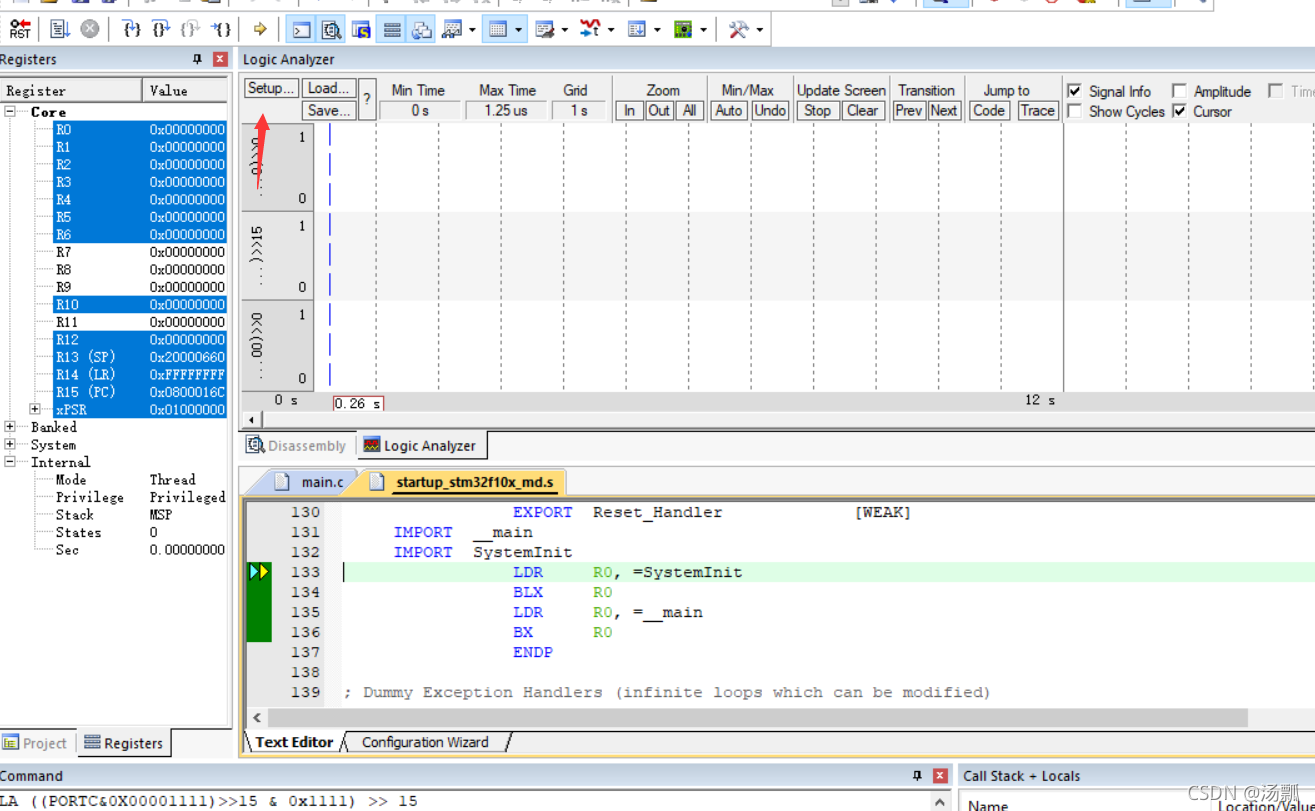Click the yellow Show next statement arrow
The width and height of the screenshot is (1315, 811).
click(260, 29)
